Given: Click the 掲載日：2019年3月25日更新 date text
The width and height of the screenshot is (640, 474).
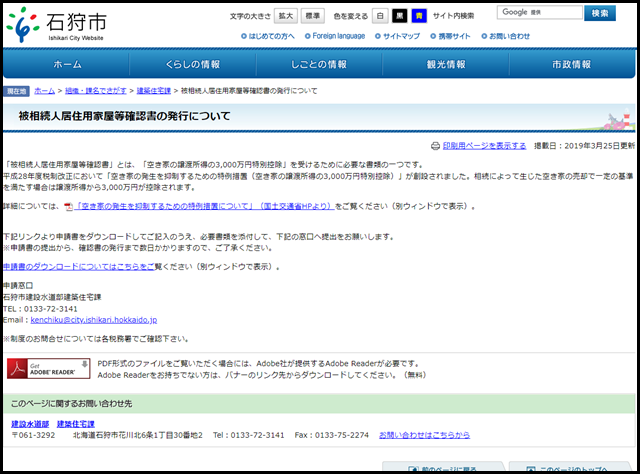Looking at the screenshot, I should coord(584,146).
